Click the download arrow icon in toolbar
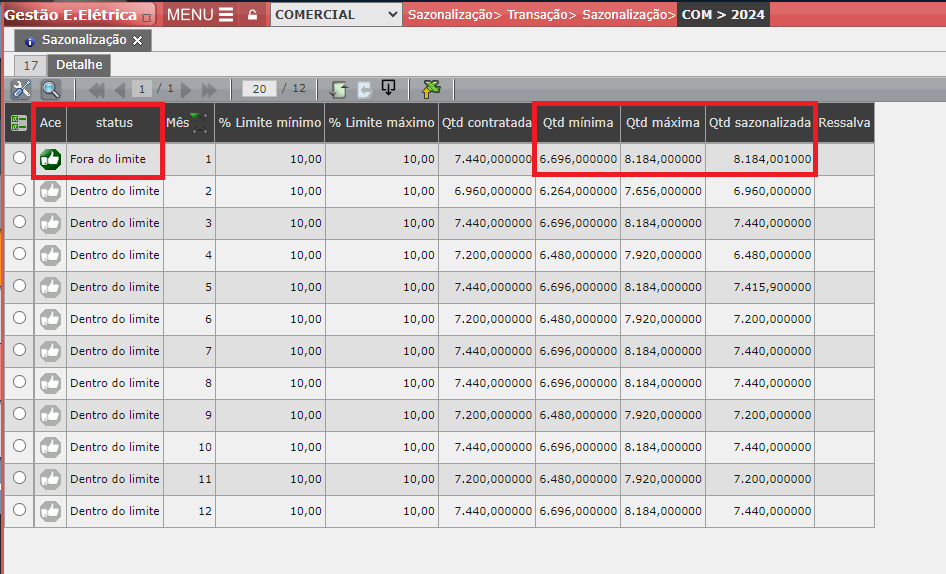Image resolution: width=946 pixels, height=574 pixels. [x=388, y=89]
